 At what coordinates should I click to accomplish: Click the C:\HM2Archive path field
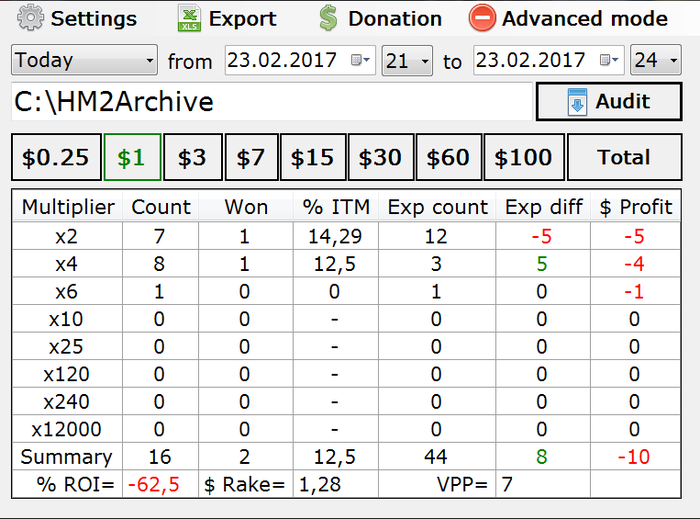click(272, 102)
